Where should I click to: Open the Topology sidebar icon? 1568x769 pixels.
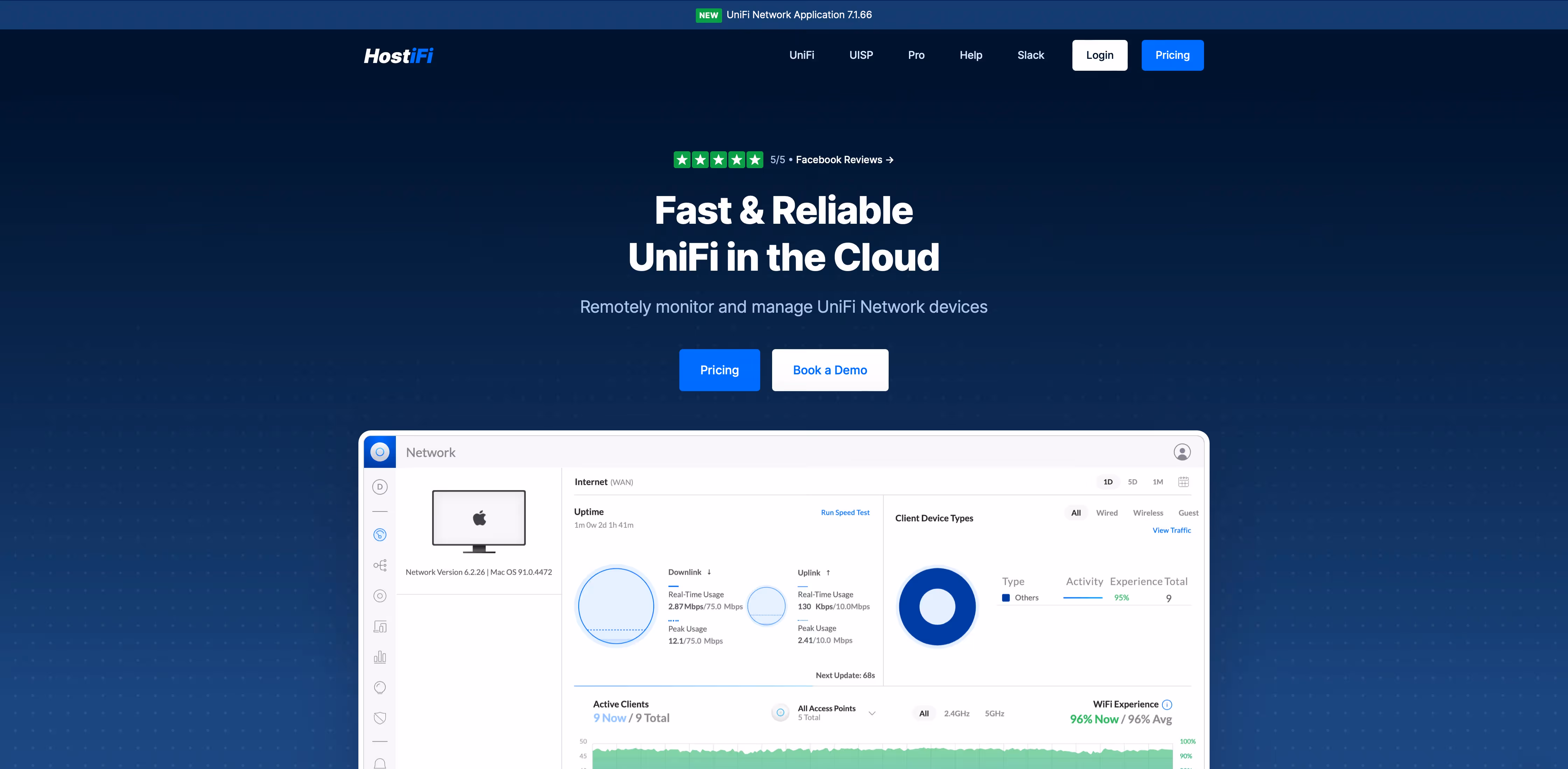tap(380, 565)
